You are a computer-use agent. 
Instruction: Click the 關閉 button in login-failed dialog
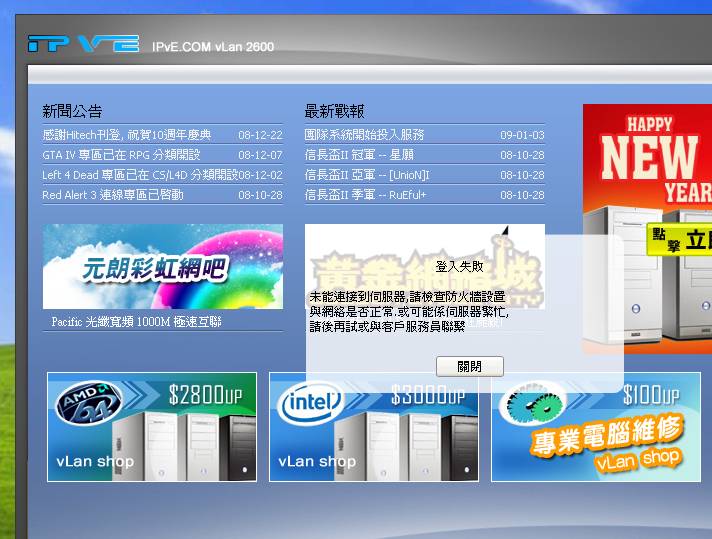click(470, 366)
